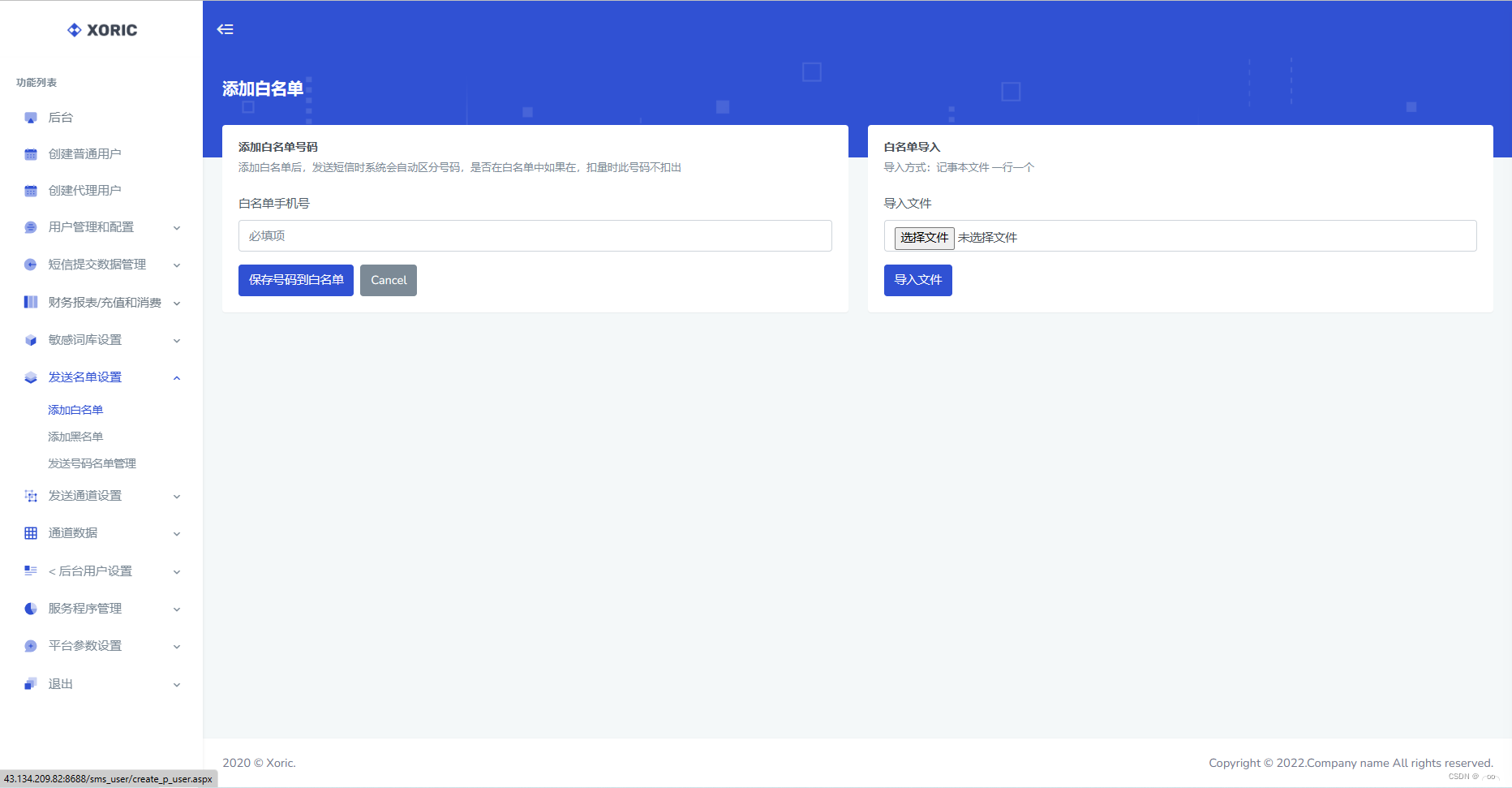Open 服务程序管理 menu label
Image resolution: width=1512 pixels, height=788 pixels.
85,609
